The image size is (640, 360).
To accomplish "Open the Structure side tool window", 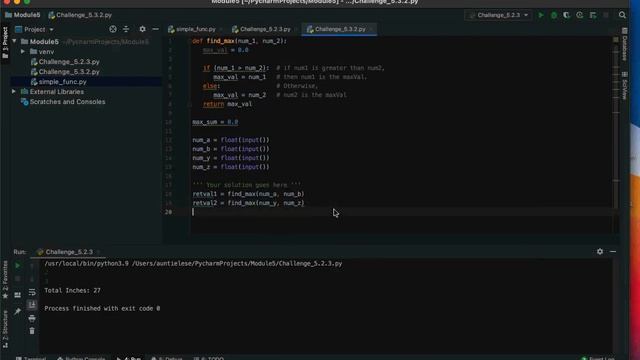I will [5, 329].
